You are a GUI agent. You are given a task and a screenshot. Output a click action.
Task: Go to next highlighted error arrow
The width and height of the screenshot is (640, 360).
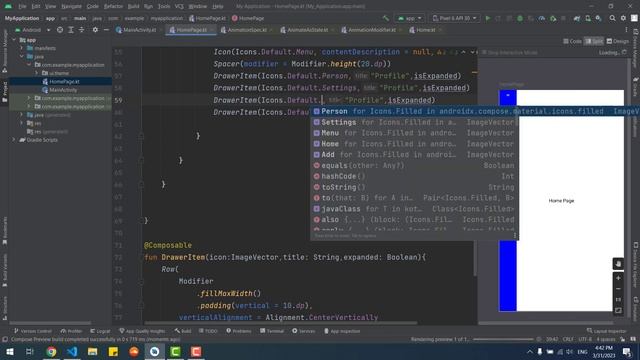472,52
